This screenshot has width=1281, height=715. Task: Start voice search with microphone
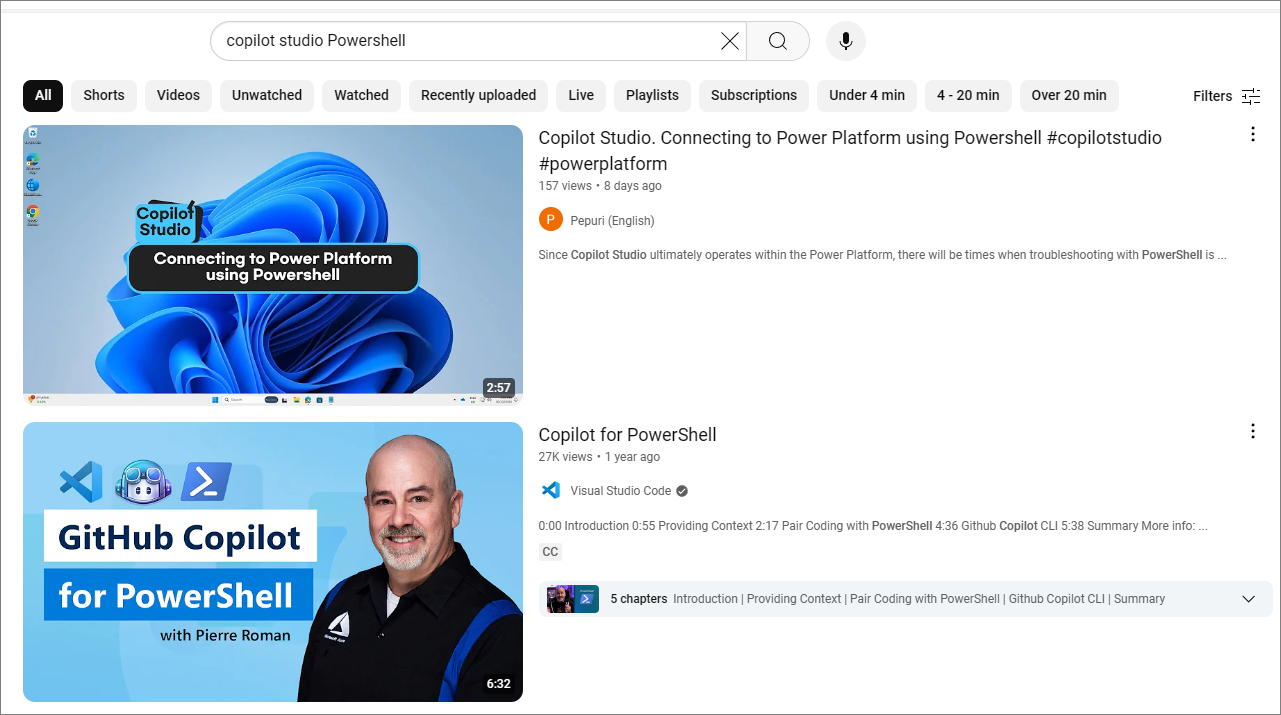point(846,41)
